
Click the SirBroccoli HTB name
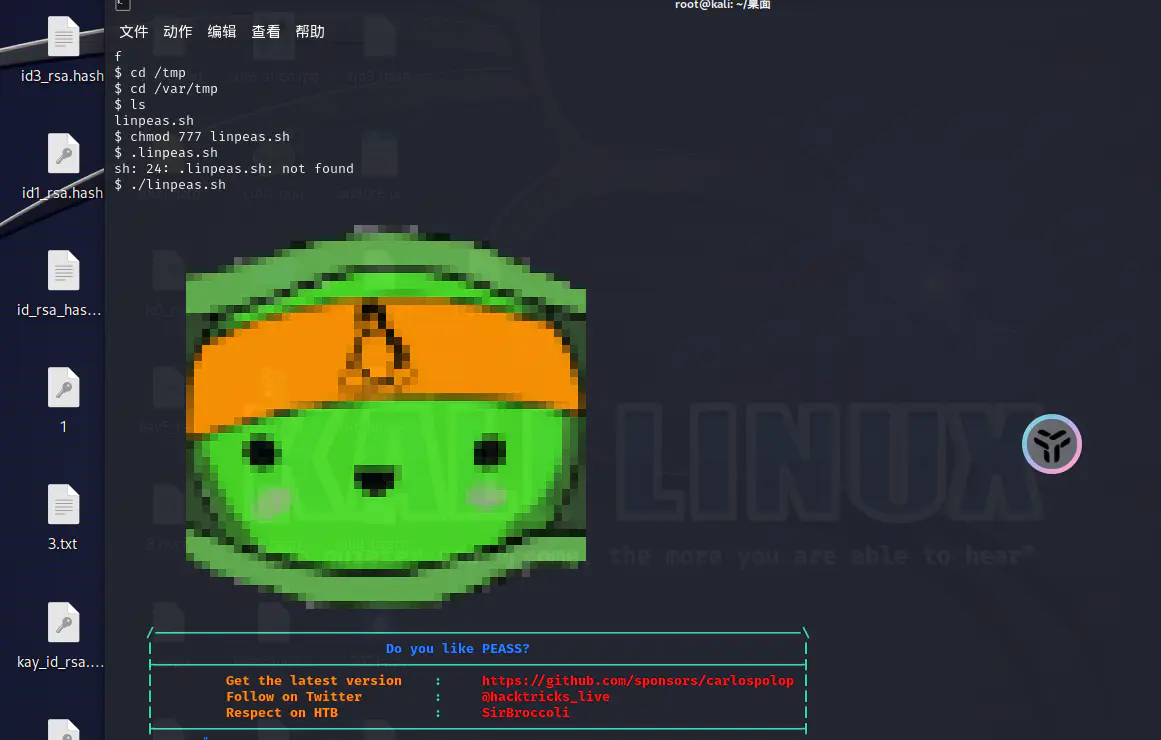click(526, 713)
